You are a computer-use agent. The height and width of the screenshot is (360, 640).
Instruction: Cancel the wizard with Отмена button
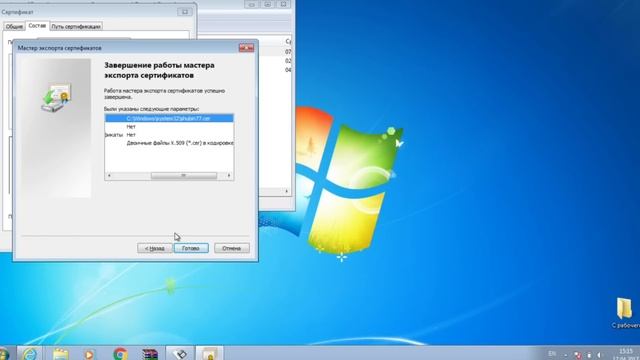[231, 248]
